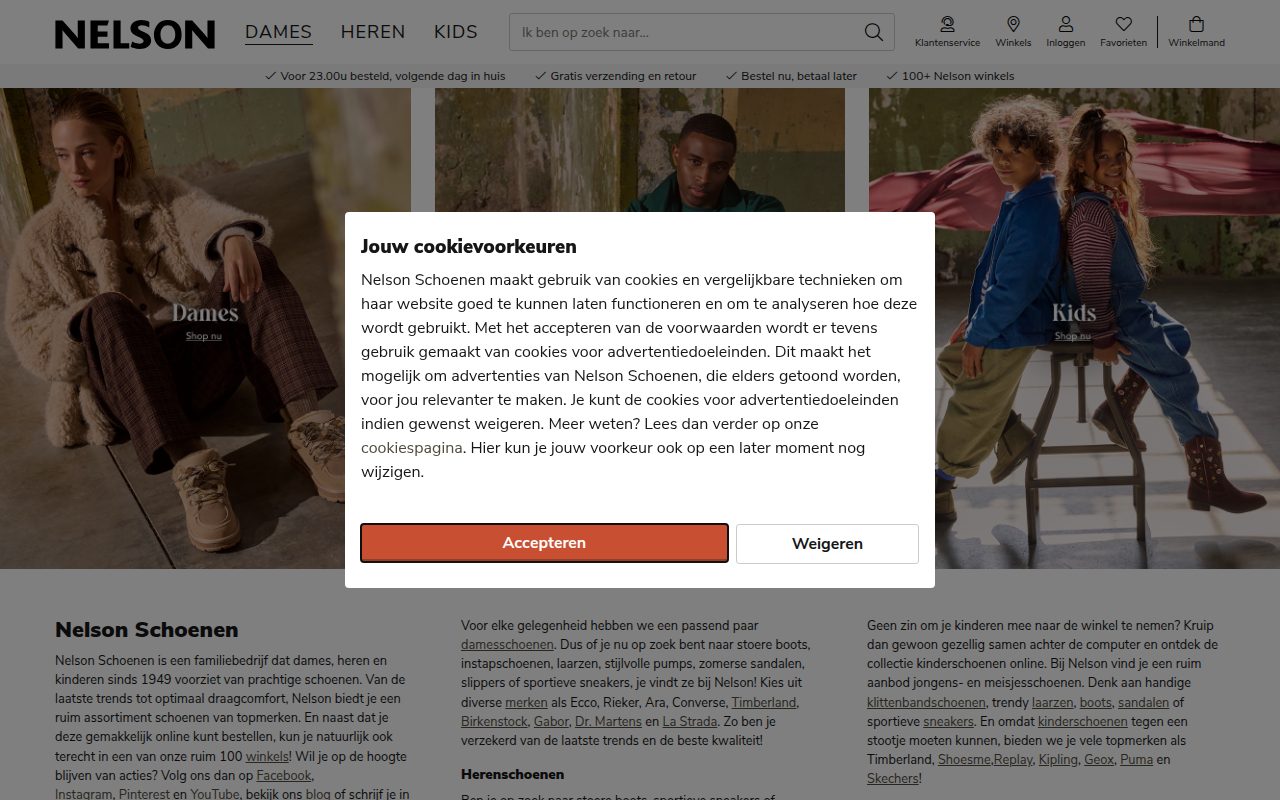
Task: Open the Kids category banner
Action: (1074, 328)
